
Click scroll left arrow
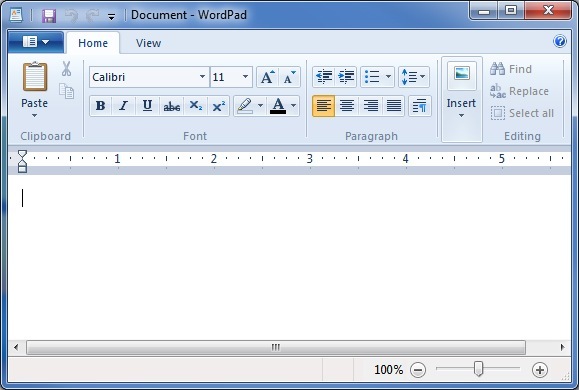pos(16,347)
